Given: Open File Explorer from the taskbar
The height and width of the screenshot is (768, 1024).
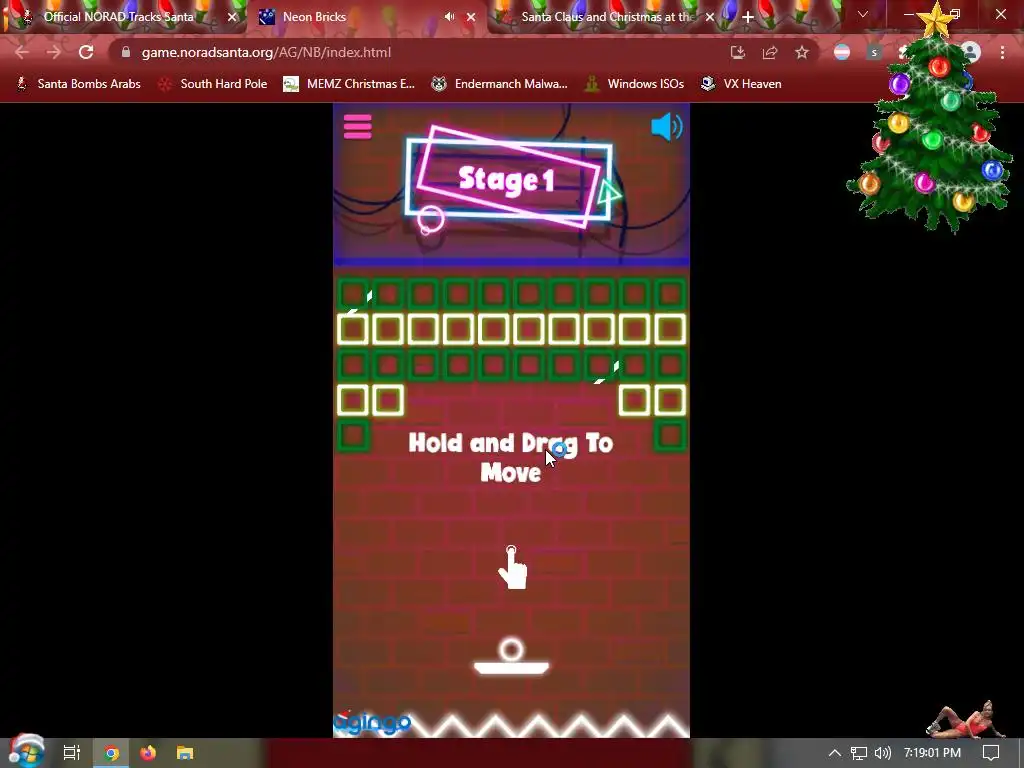Looking at the screenshot, I should click(x=185, y=753).
